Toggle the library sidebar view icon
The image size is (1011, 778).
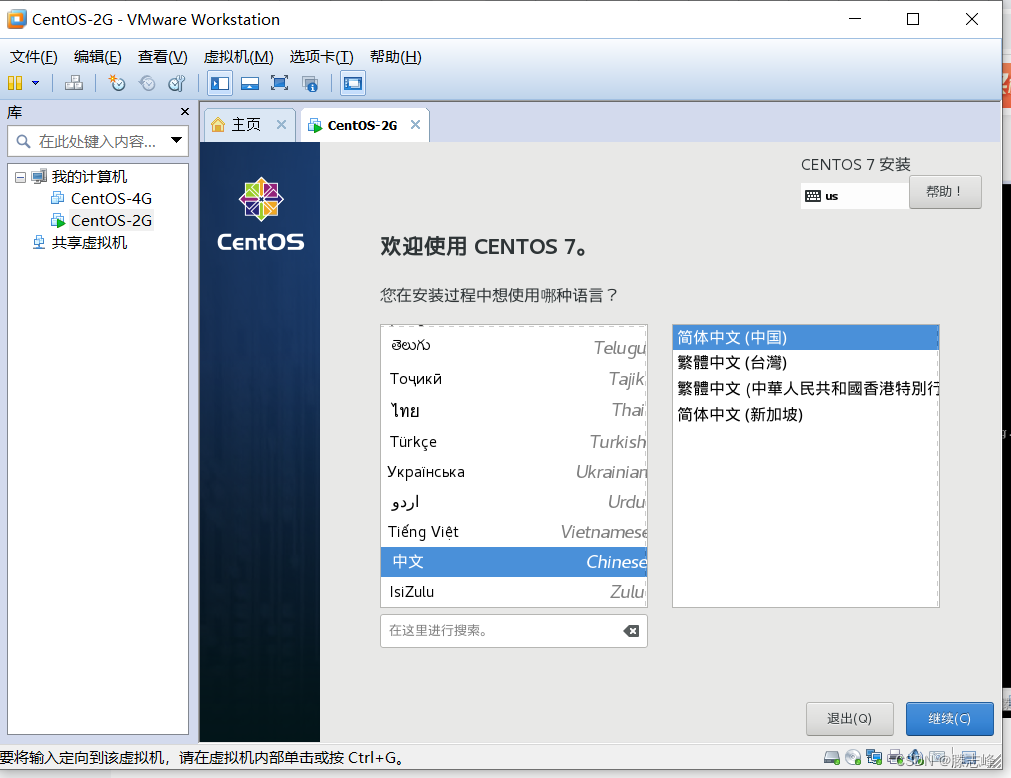pos(220,83)
